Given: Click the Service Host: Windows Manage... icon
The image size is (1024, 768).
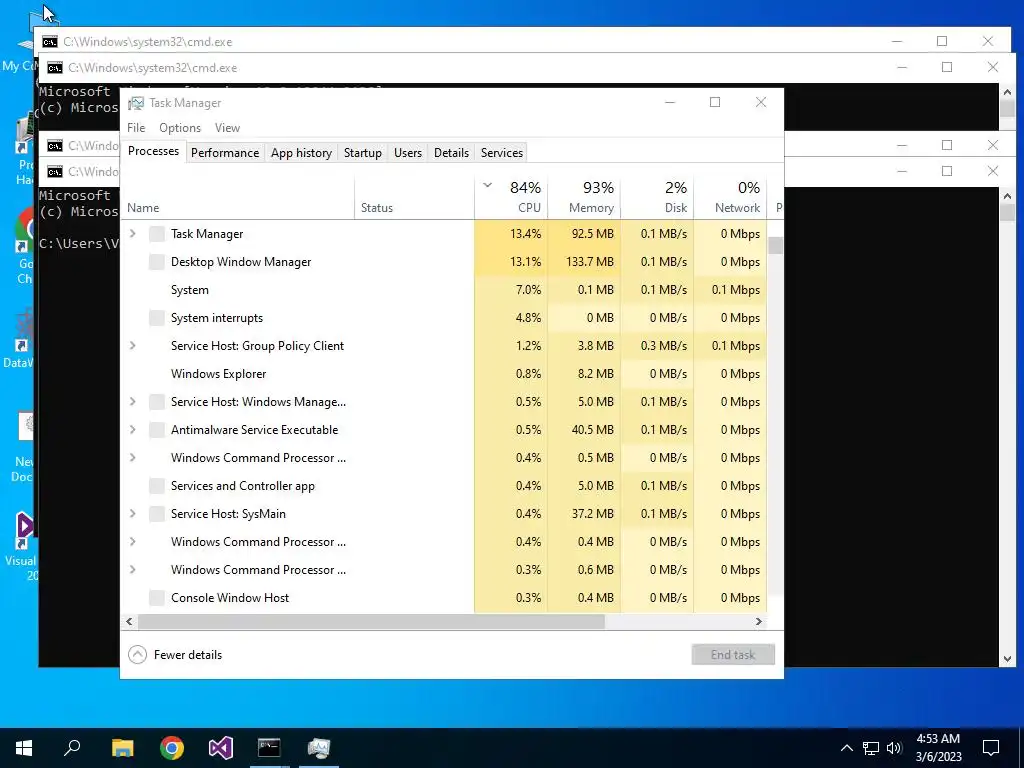Looking at the screenshot, I should click(x=157, y=402).
